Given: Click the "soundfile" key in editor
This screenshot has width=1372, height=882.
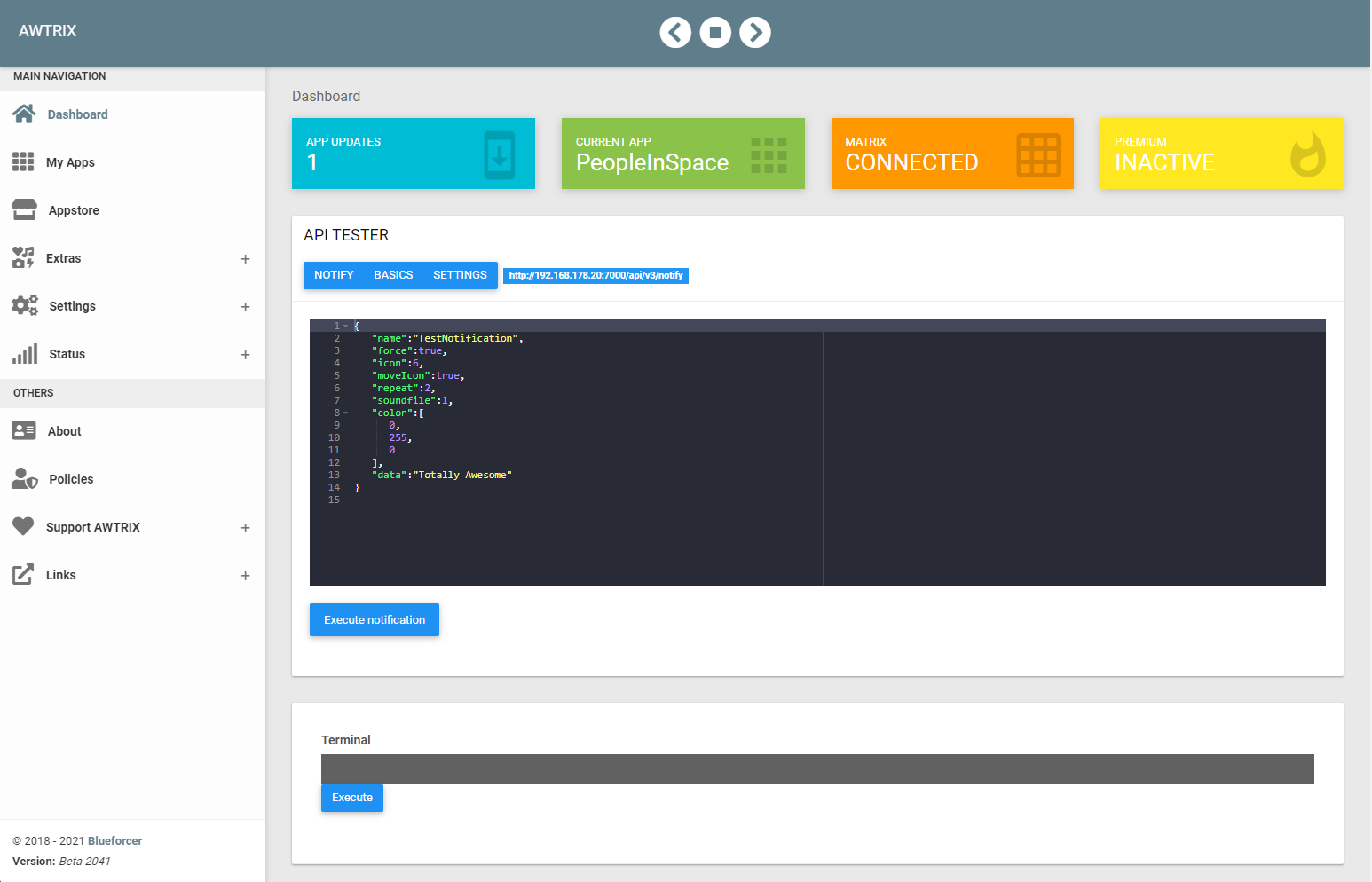Looking at the screenshot, I should pyautogui.click(x=404, y=401).
